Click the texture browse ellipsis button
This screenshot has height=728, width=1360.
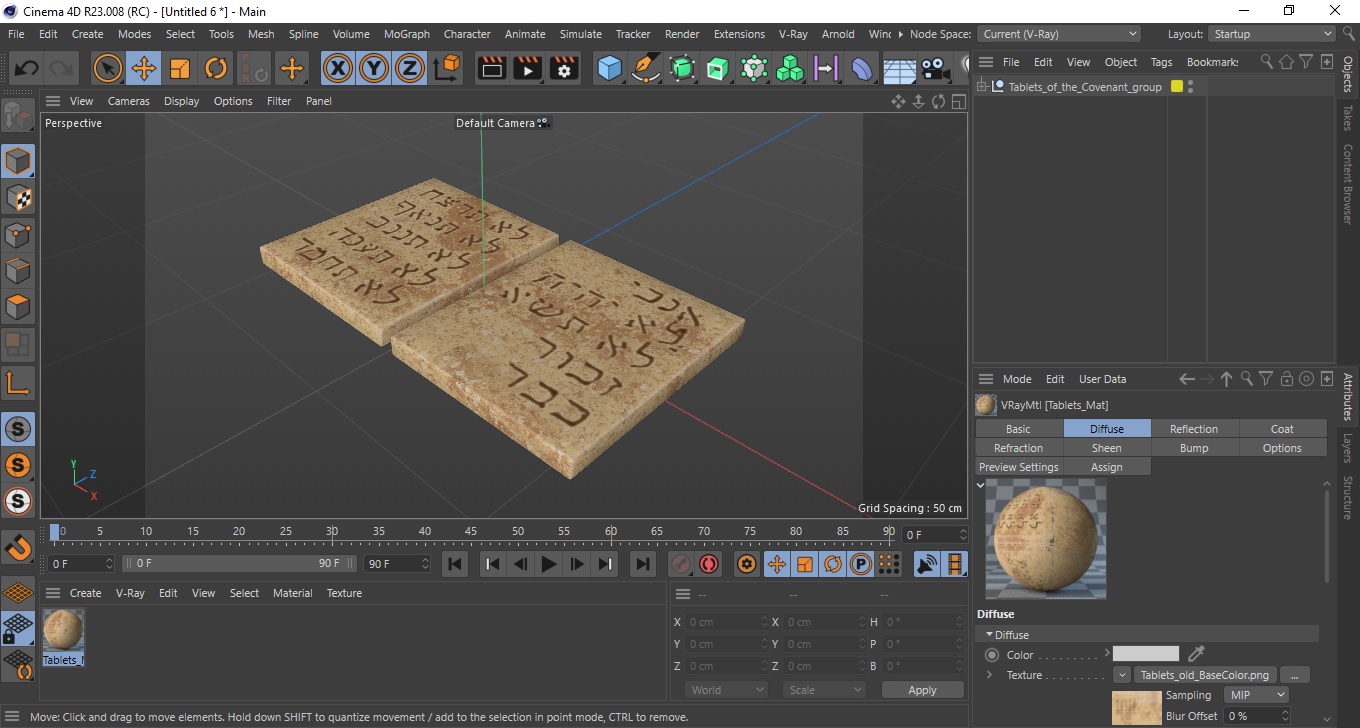[1295, 675]
